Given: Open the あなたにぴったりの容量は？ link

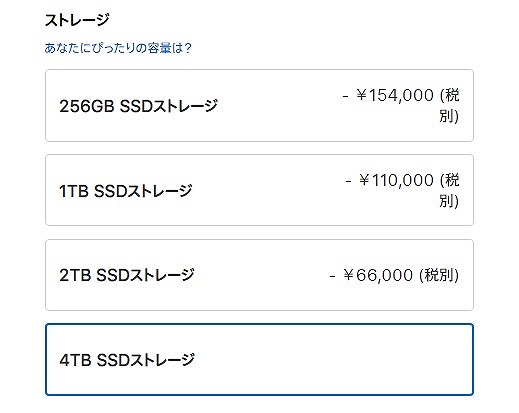Looking at the screenshot, I should pyautogui.click(x=118, y=48).
